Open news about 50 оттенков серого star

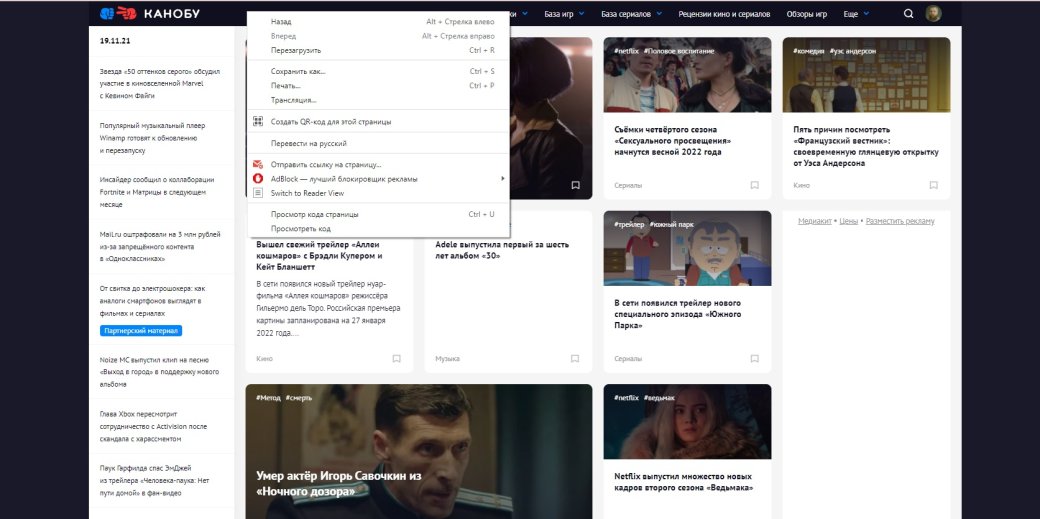click(160, 84)
